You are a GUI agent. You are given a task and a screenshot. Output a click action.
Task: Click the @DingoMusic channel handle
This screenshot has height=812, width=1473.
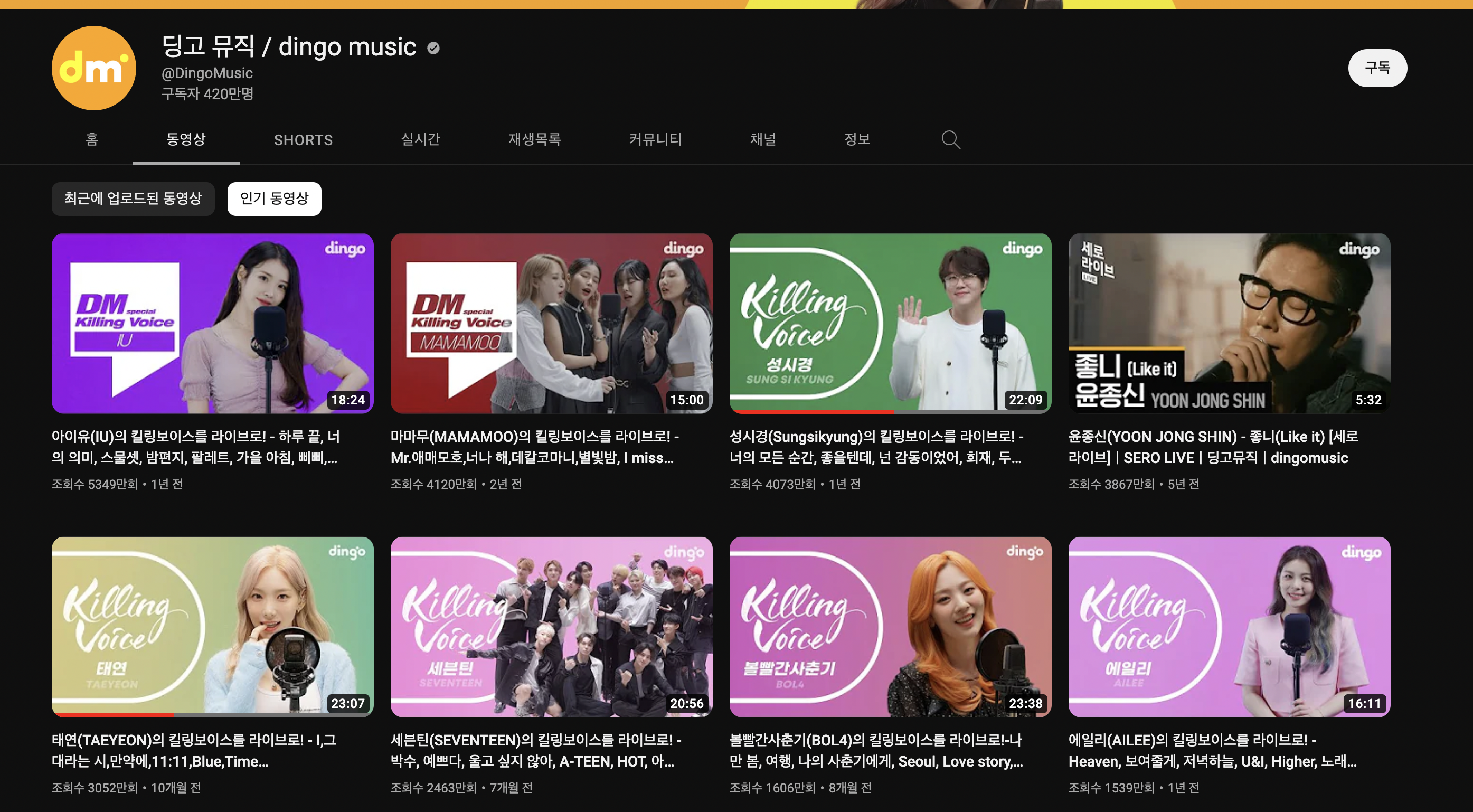207,73
